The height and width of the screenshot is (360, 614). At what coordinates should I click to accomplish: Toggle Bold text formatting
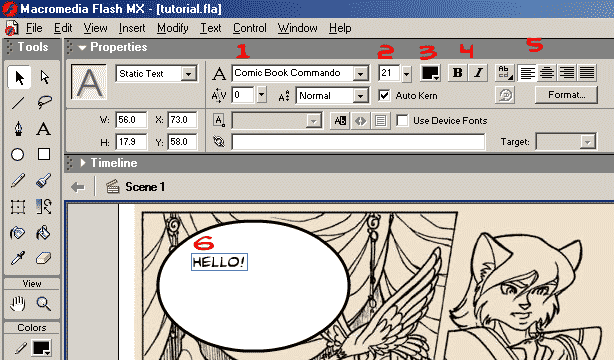[457, 73]
